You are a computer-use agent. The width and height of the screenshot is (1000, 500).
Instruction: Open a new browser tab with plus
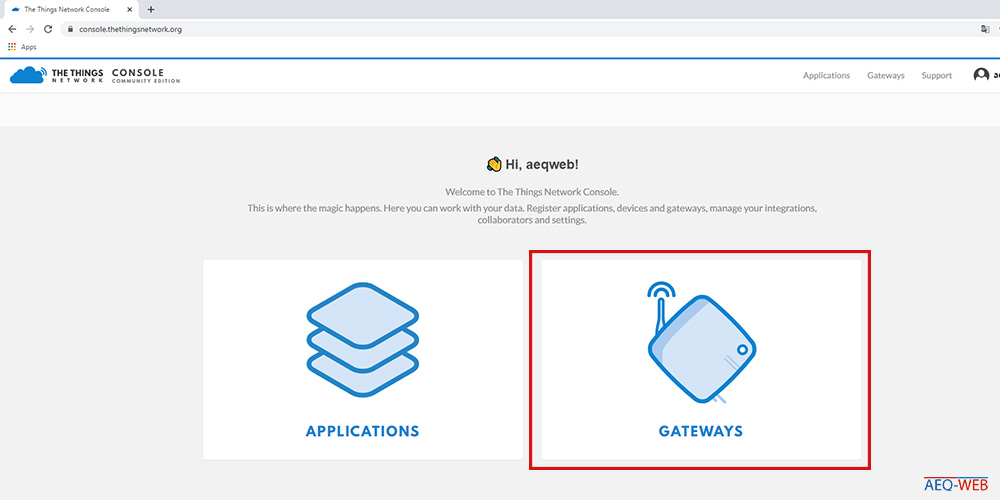151,10
